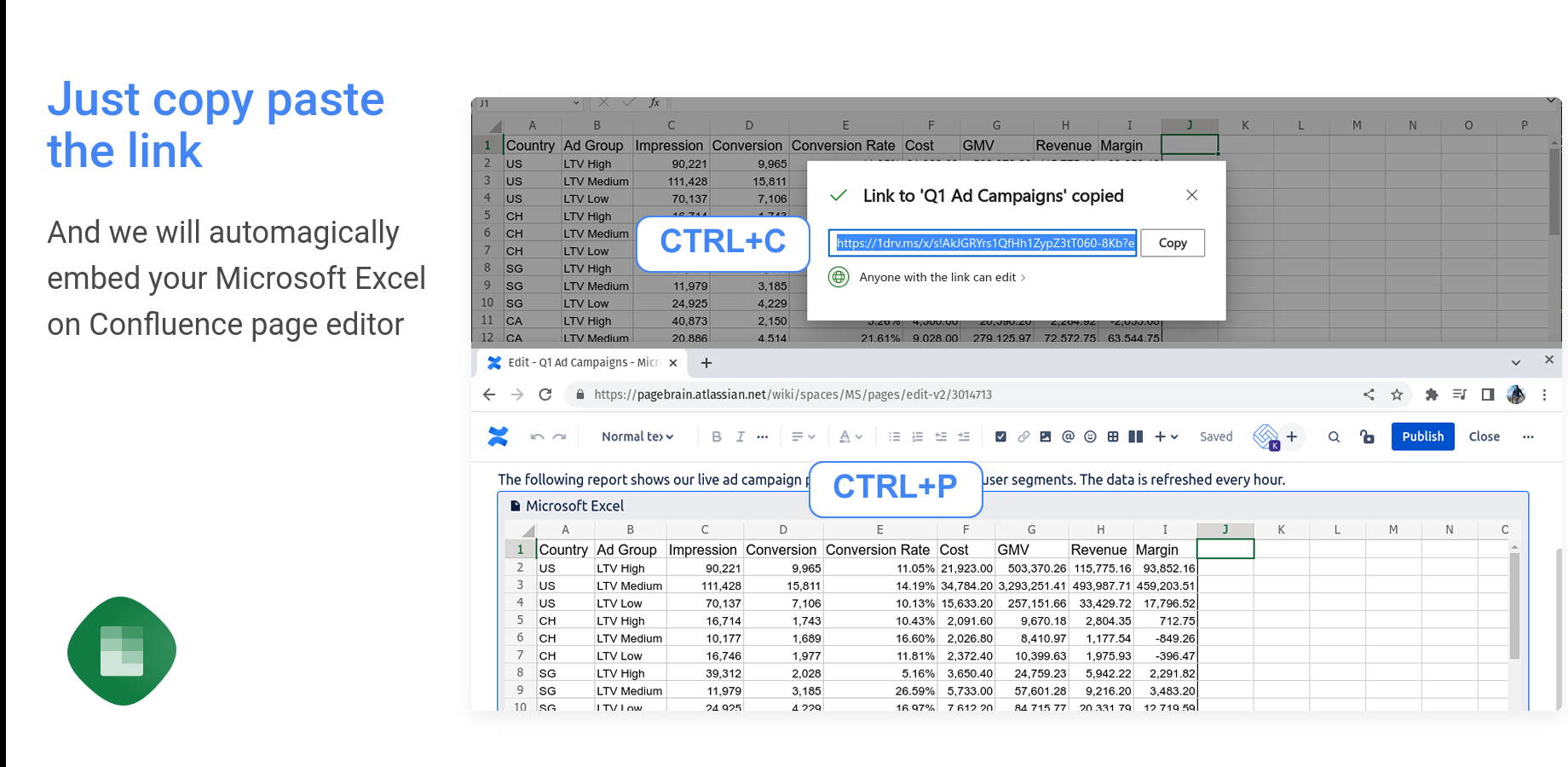
Task: Open find and replace search icon
Action: click(1335, 436)
